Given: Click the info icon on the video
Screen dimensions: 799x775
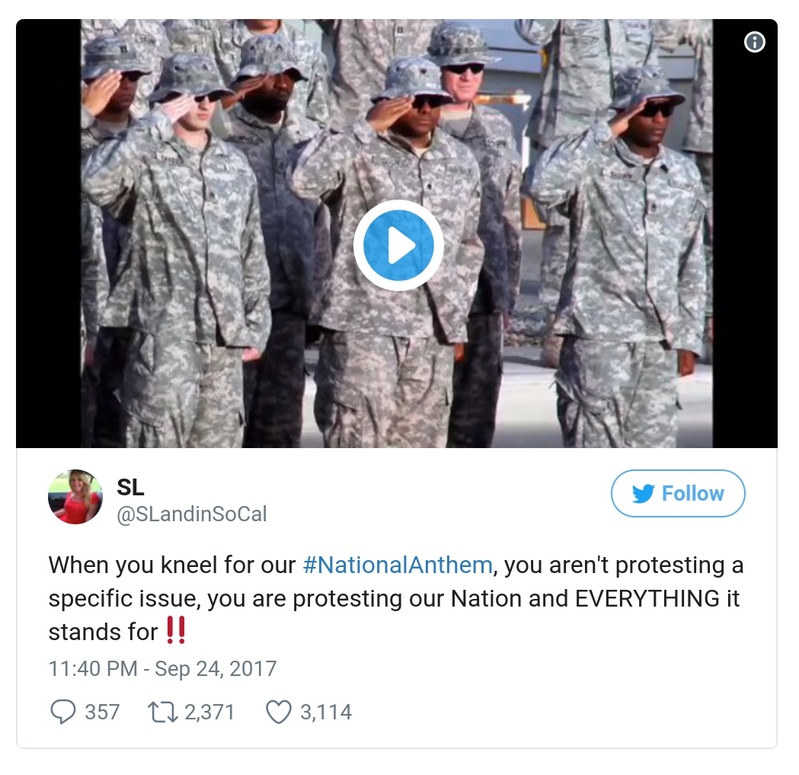Looking at the screenshot, I should pos(755,42).
